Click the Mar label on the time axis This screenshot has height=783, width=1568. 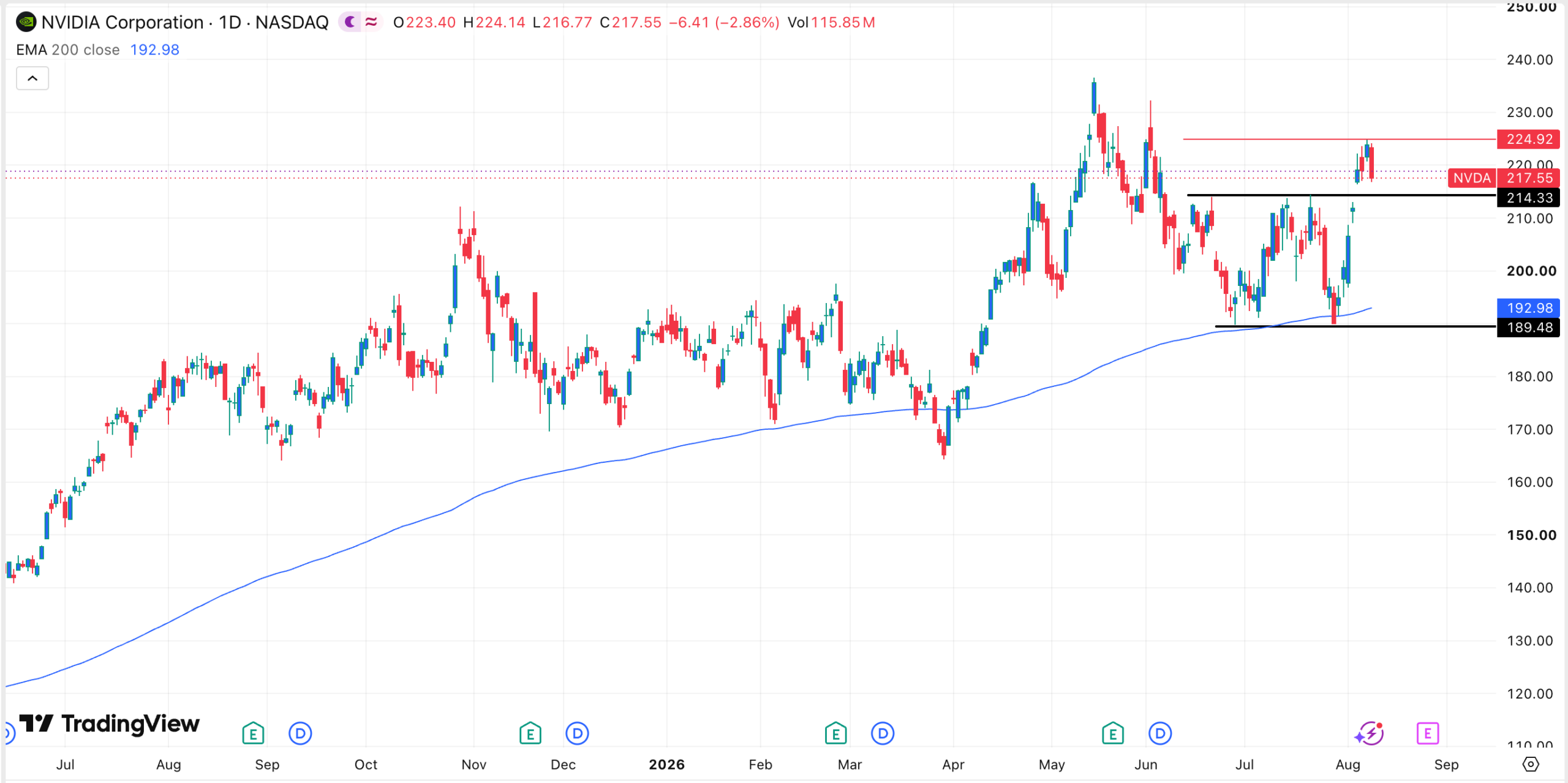click(x=850, y=765)
